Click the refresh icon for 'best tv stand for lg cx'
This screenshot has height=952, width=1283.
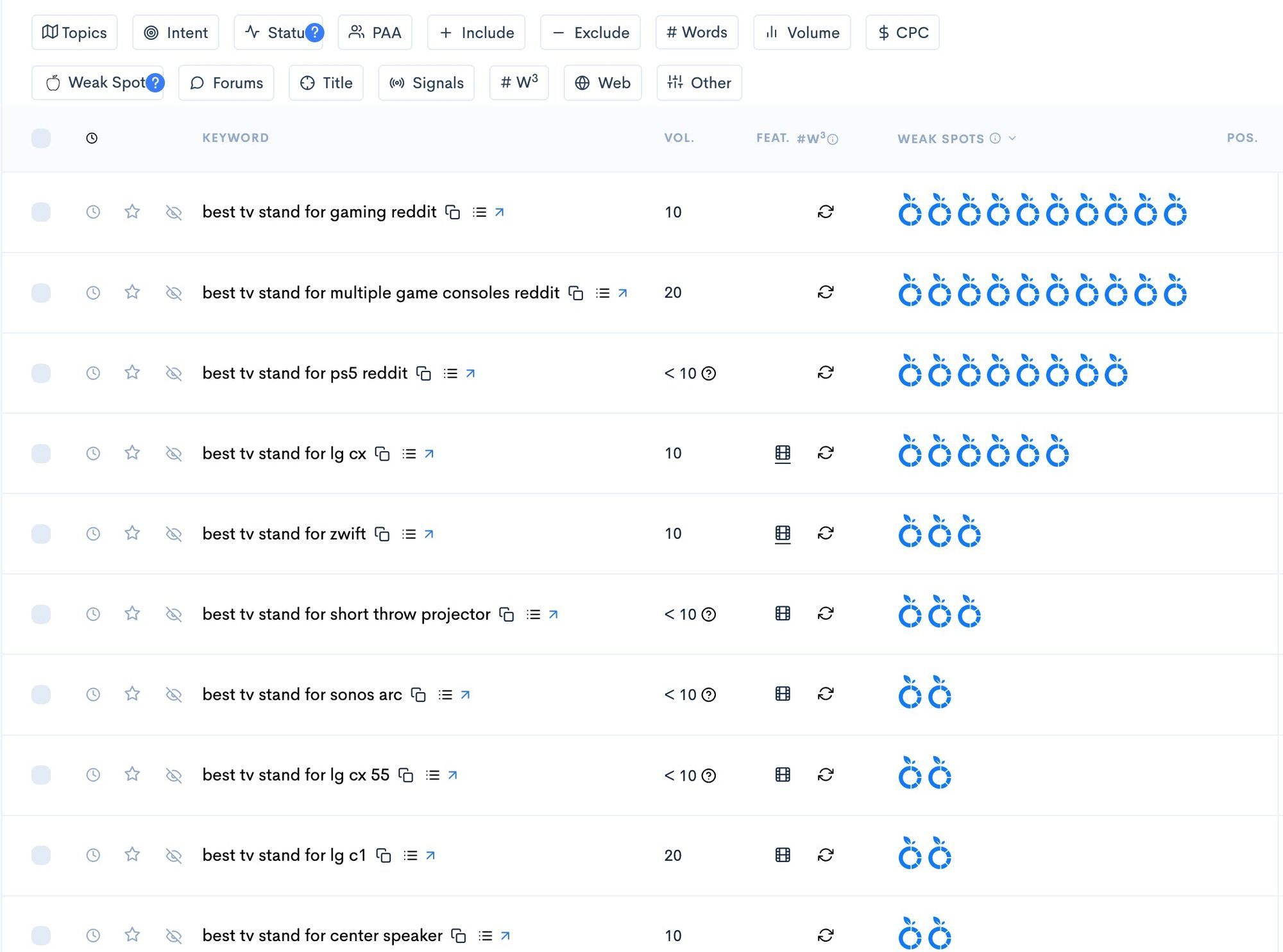coord(826,453)
